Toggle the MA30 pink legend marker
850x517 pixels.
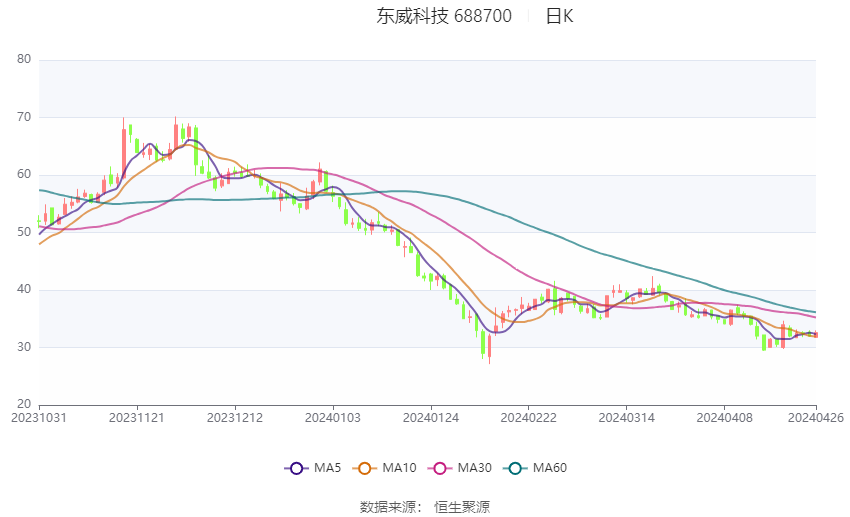(x=440, y=468)
